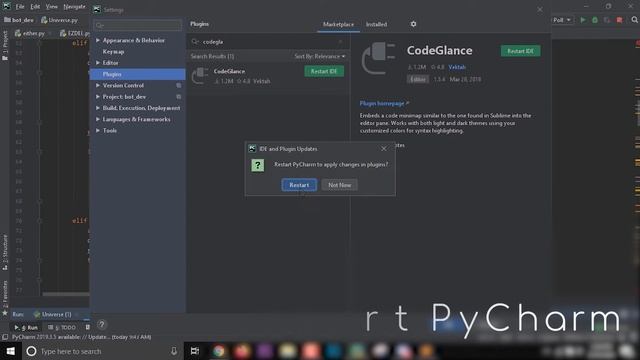Screen dimensions: 640x360
Task: Click the taskbar microphone icon
Action: (174, 351)
